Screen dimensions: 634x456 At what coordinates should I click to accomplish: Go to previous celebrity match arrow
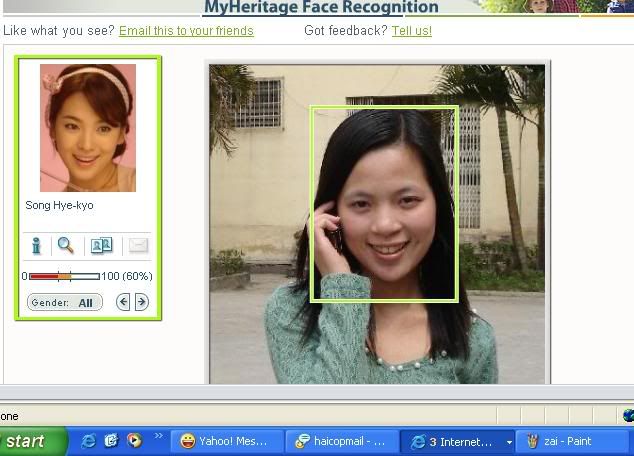[123, 302]
